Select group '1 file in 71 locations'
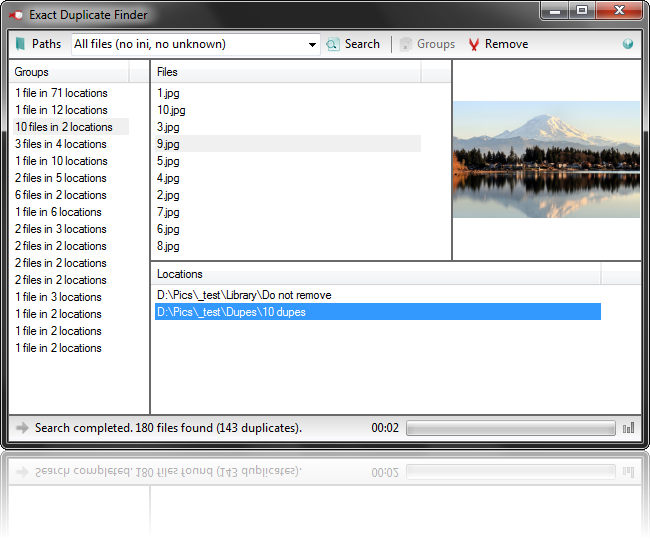 pyautogui.click(x=61, y=93)
